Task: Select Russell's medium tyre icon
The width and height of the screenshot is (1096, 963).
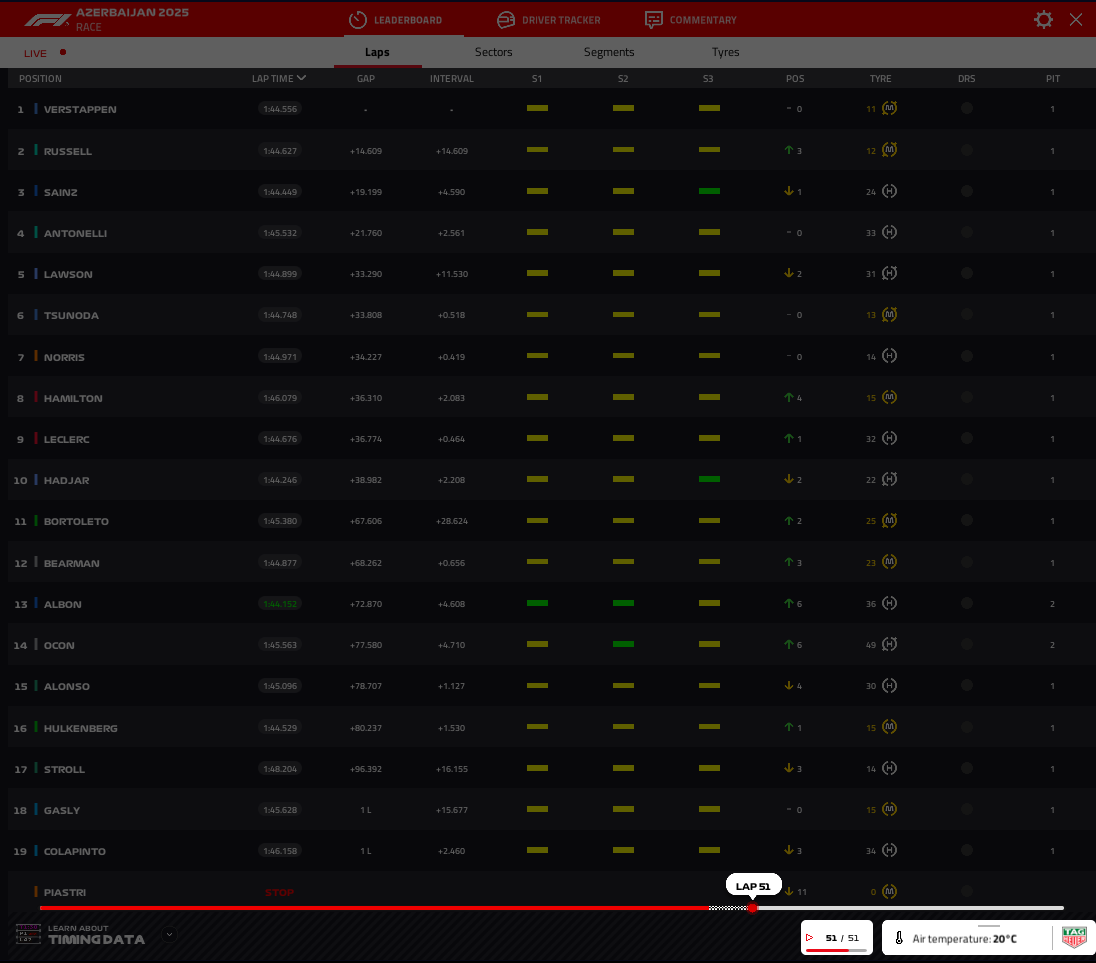Action: [889, 150]
